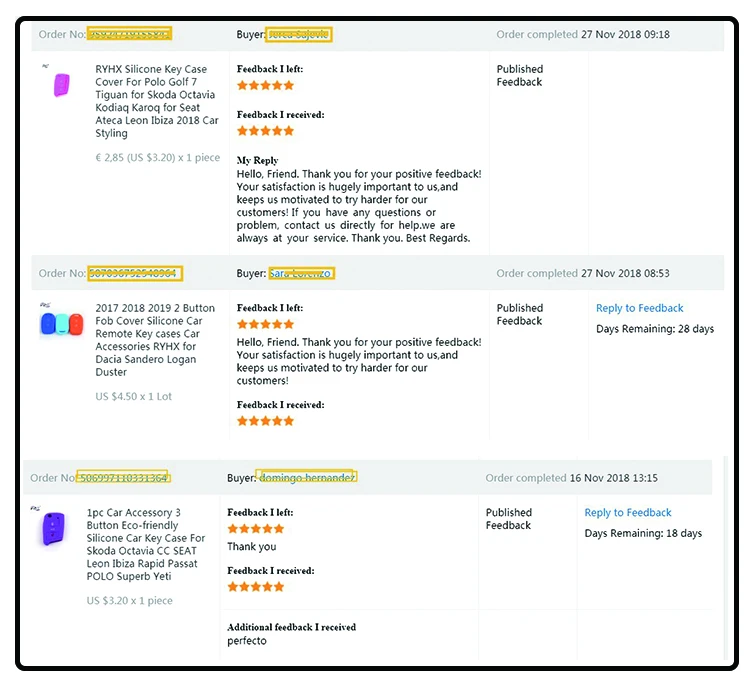Click Feedback I received stars for Fob Cover order

point(265,421)
